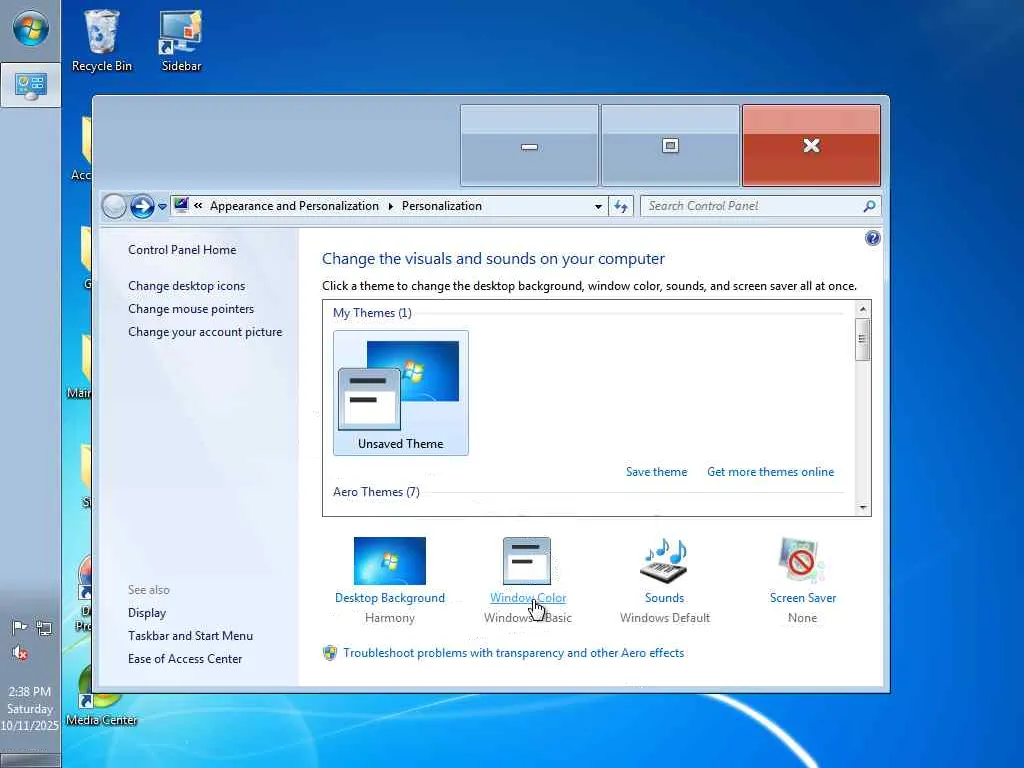Go to Appearance and Personalization breadcrumb

[294, 206]
